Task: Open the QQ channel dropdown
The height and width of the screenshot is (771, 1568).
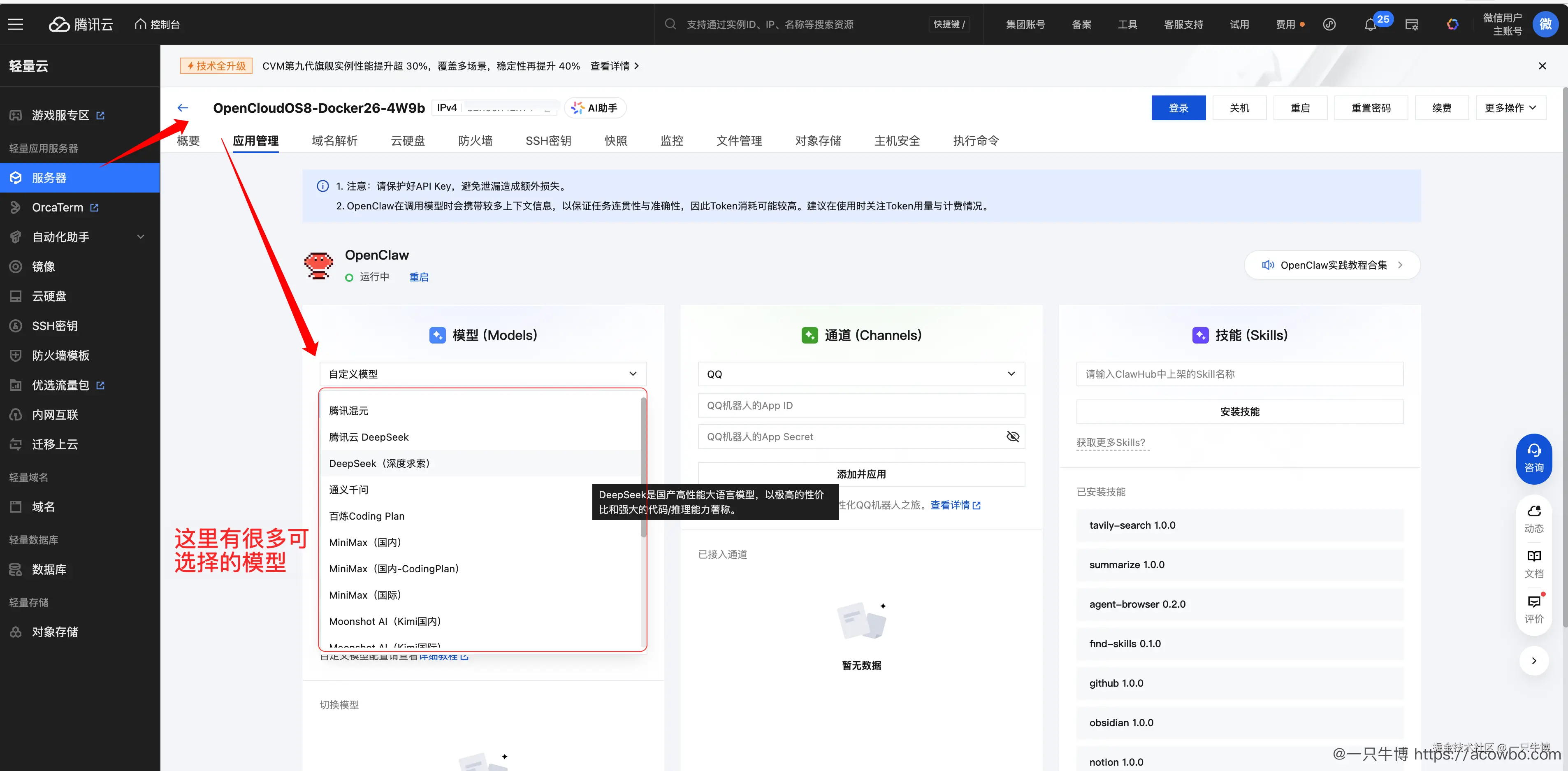Action: (861, 373)
